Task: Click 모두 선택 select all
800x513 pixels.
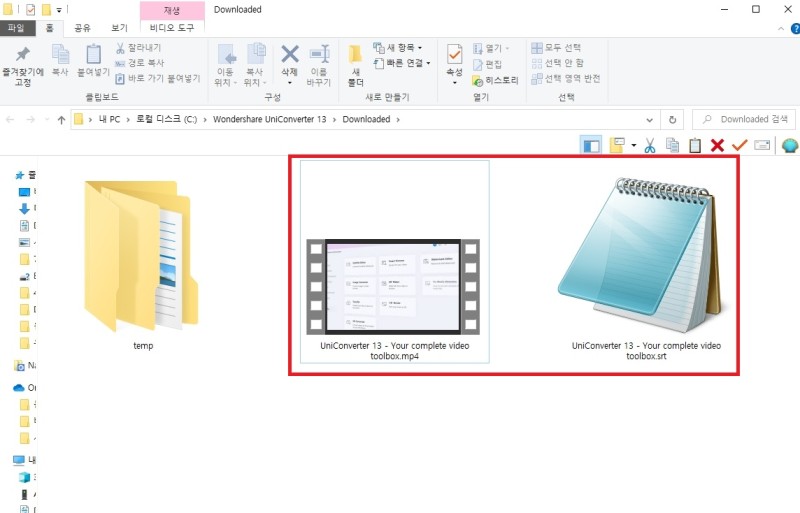Action: pyautogui.click(x=556, y=47)
